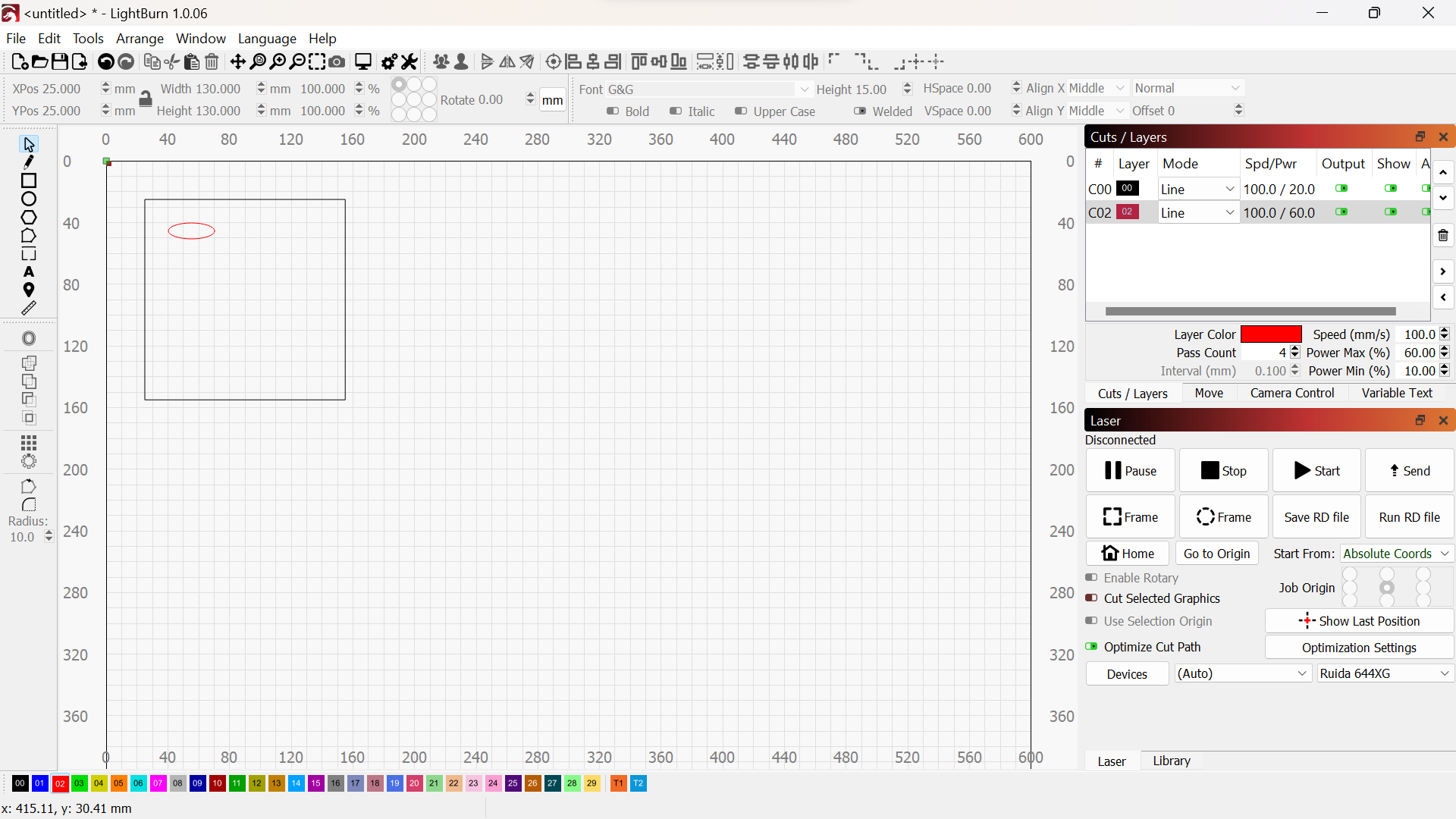Pick the Measure ruler tool
Image resolution: width=1456 pixels, height=819 pixels.
pos(29,309)
